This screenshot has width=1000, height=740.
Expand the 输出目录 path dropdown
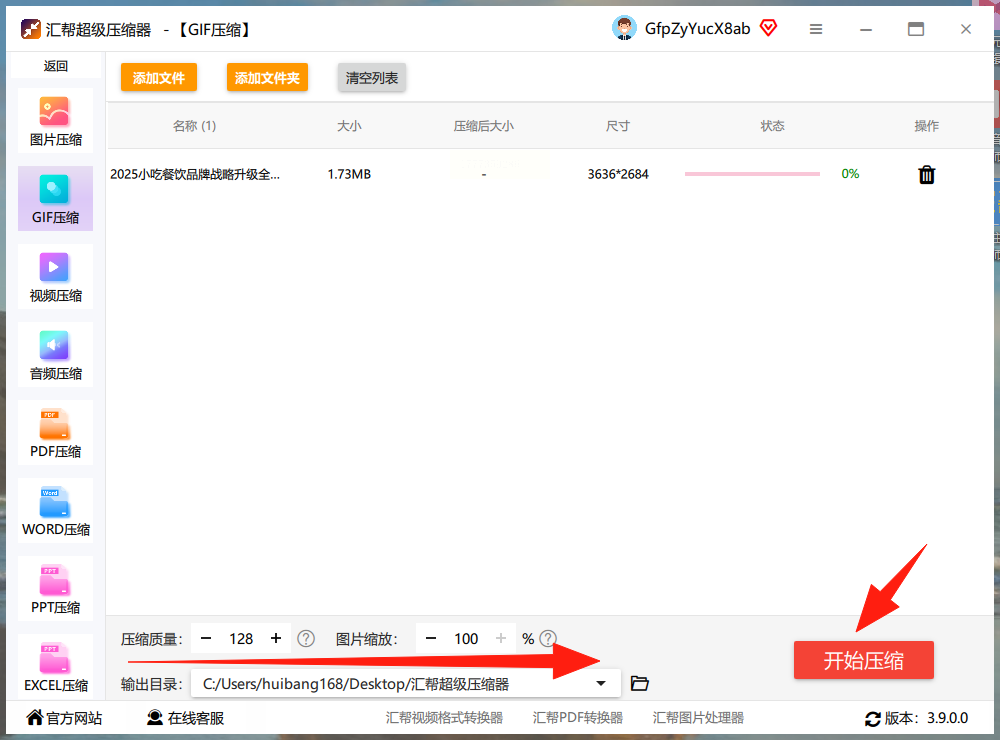601,684
